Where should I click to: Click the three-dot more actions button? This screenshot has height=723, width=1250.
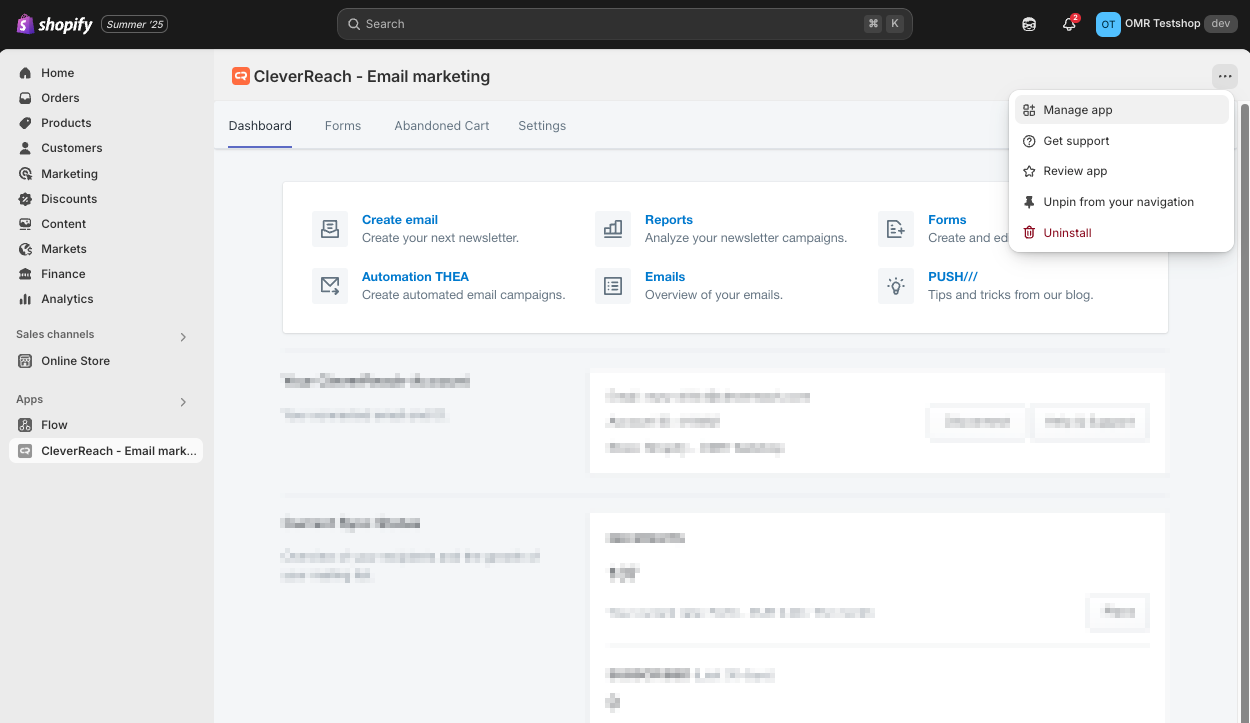[1225, 76]
